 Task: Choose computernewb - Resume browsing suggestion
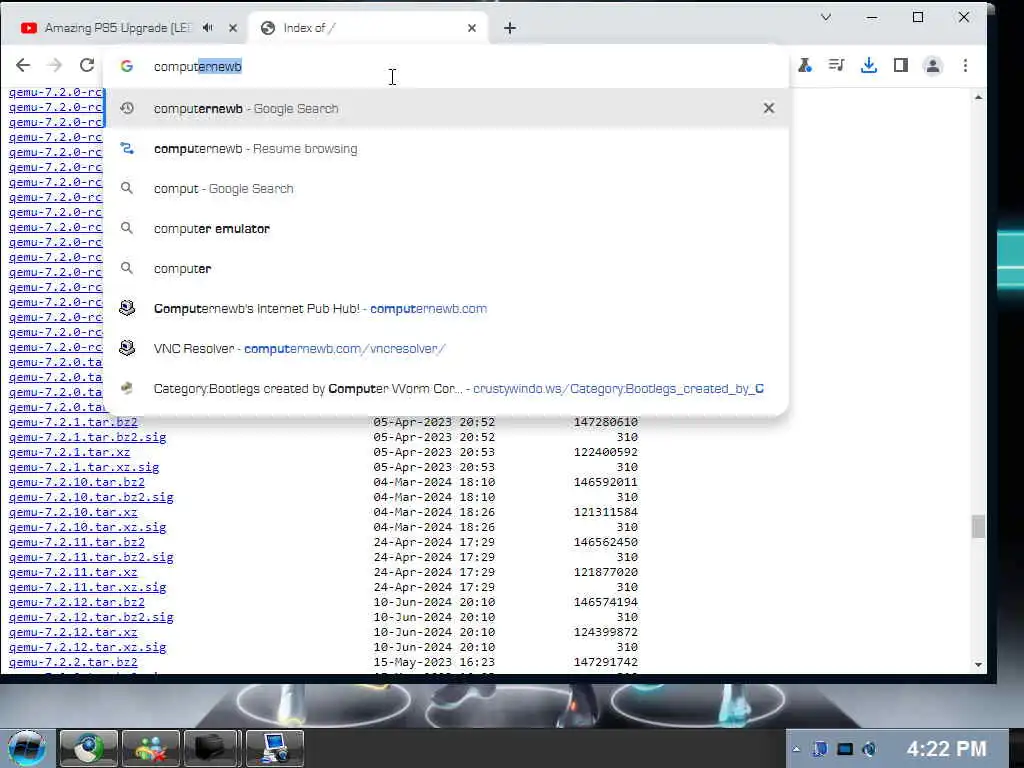click(x=445, y=149)
